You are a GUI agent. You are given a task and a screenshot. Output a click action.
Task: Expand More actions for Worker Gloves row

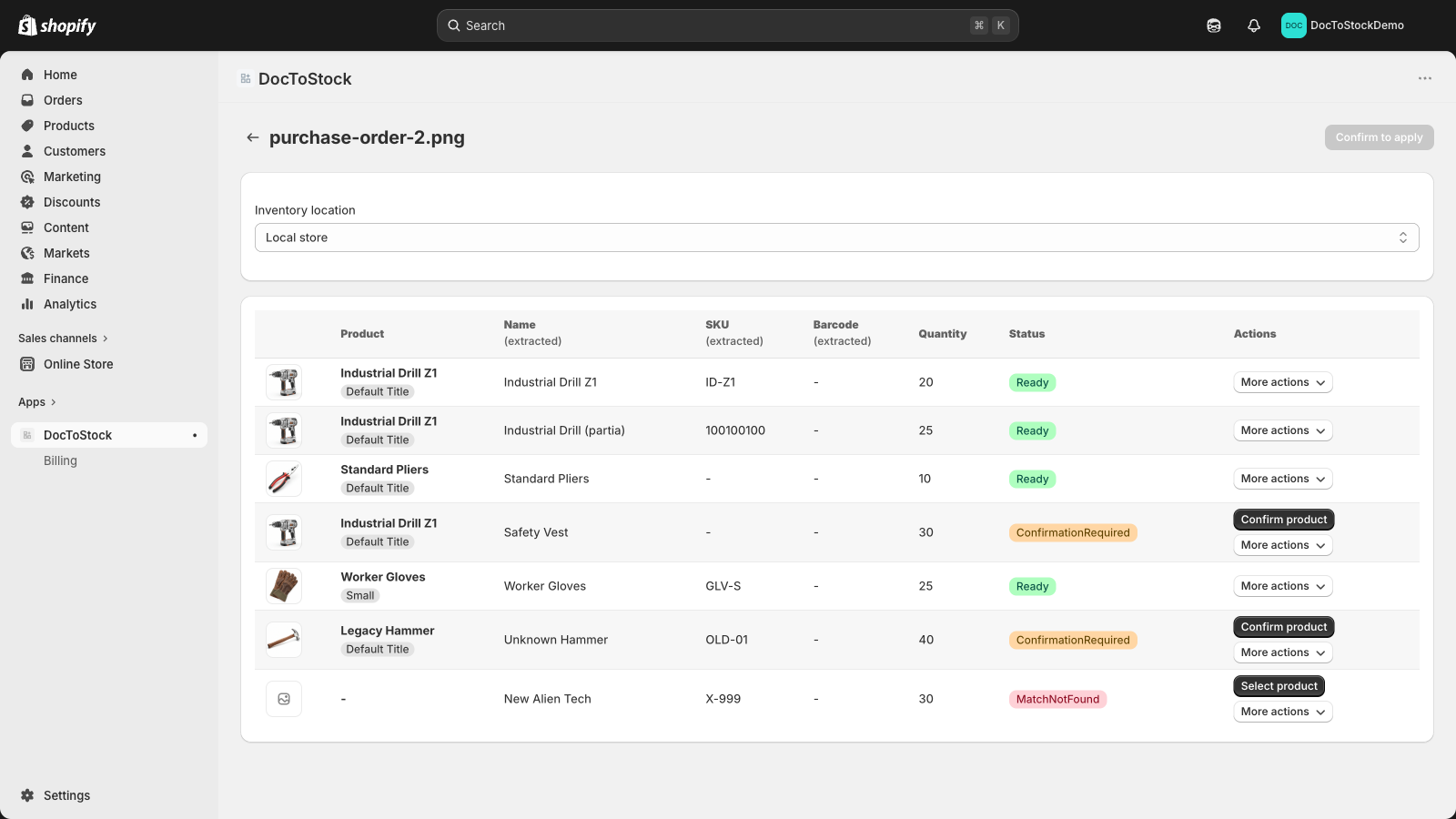1283,586
